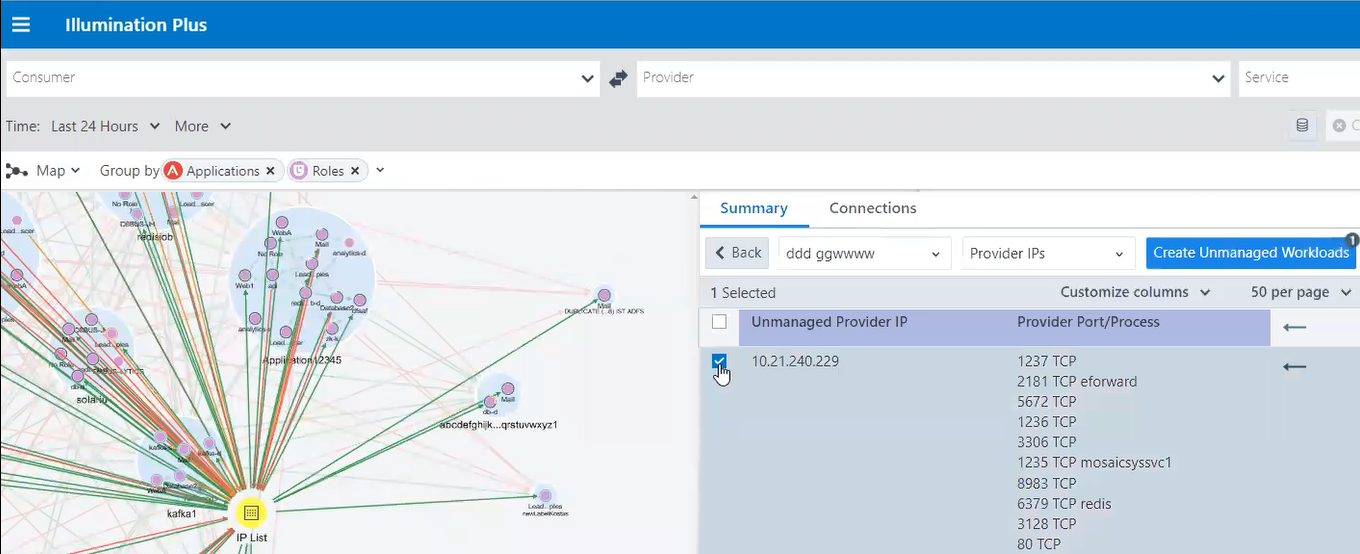
Task: Click the 1235 TCP mosaicsyssvc1 entry
Action: [1094, 462]
